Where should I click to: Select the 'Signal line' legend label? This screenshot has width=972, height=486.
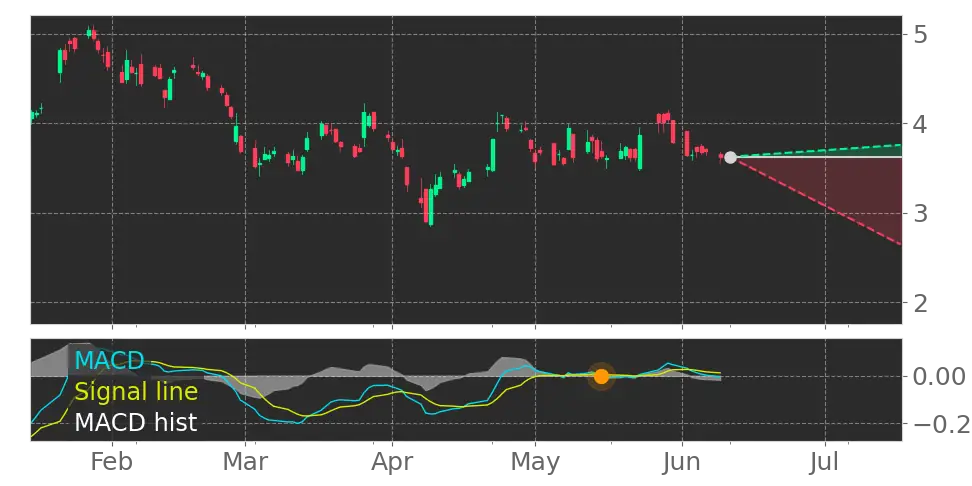[x=136, y=392]
